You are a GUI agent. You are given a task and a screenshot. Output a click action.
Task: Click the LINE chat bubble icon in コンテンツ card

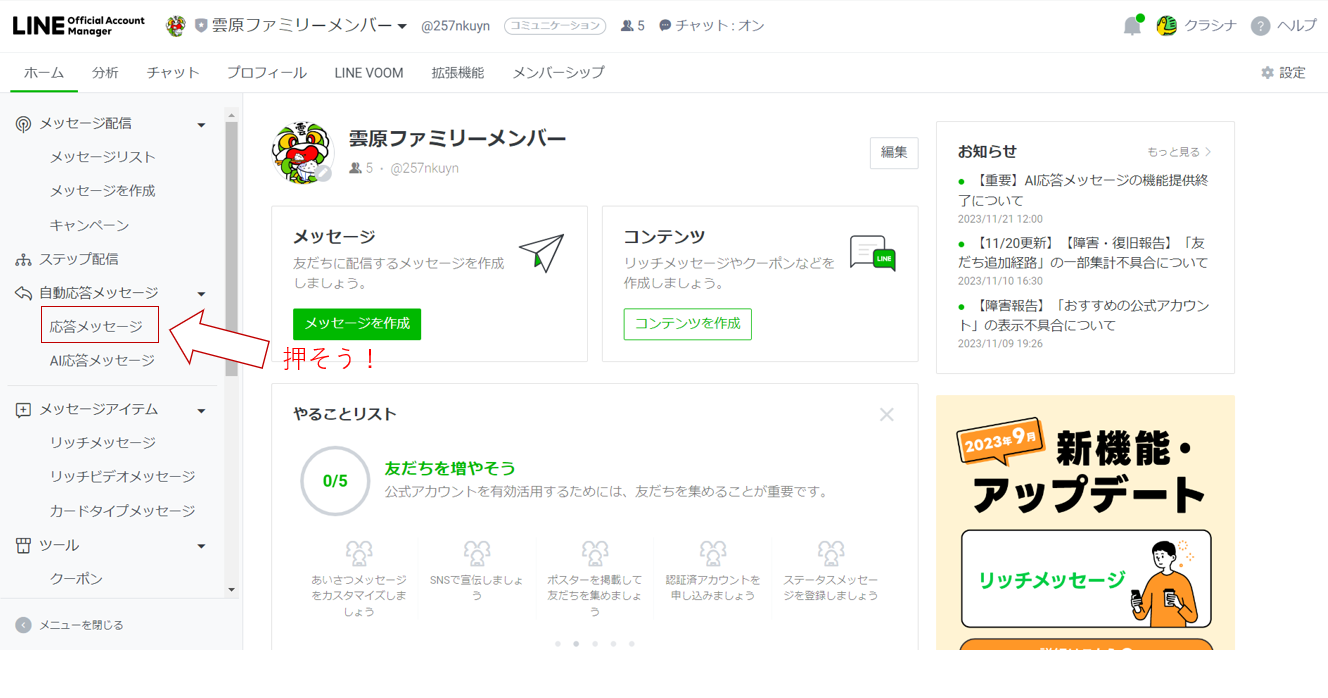[872, 253]
